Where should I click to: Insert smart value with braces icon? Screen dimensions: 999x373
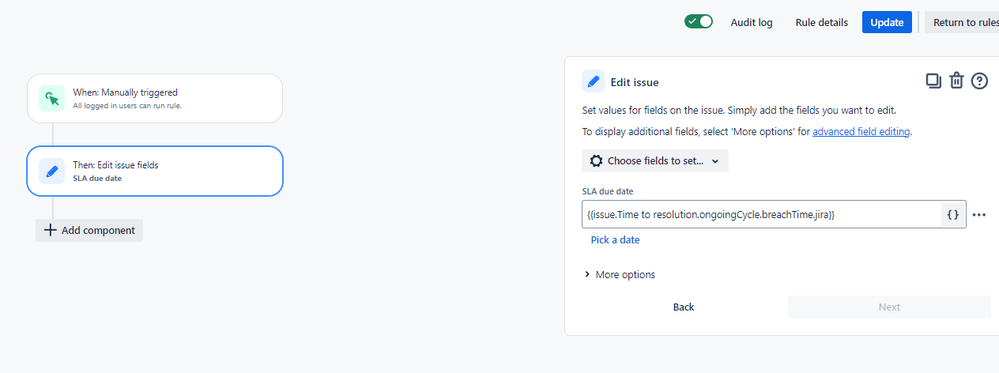pos(953,215)
